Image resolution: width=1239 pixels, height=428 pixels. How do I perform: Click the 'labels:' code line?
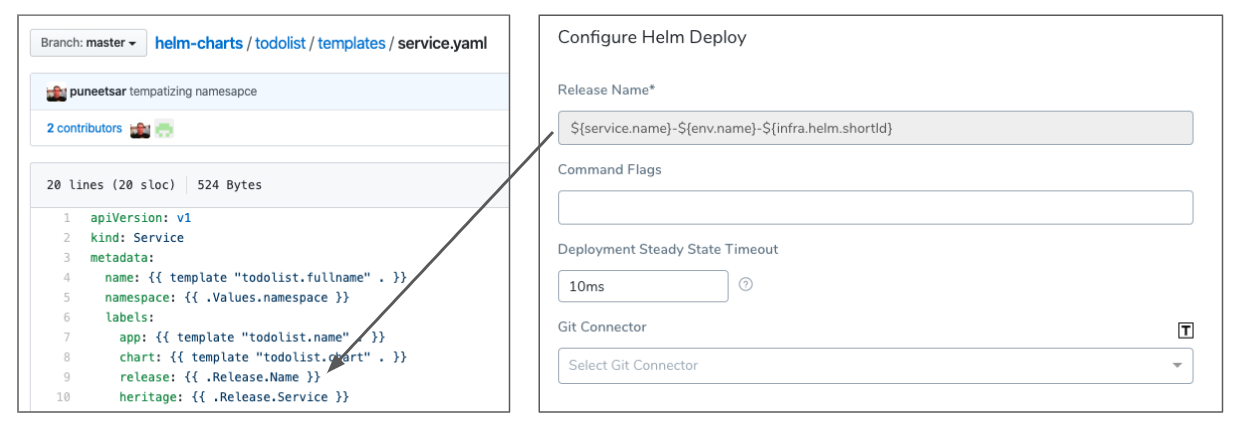point(129,317)
